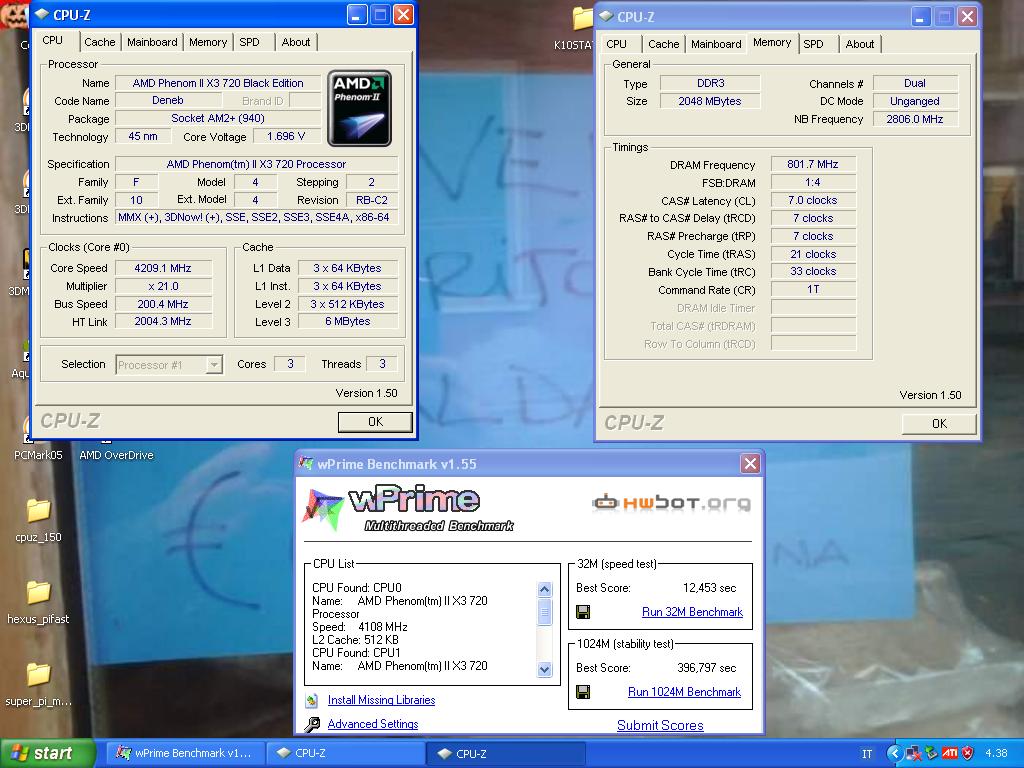The width and height of the screenshot is (1024, 768).
Task: Open the cpuz_150 desktop folder
Action: click(x=38, y=519)
